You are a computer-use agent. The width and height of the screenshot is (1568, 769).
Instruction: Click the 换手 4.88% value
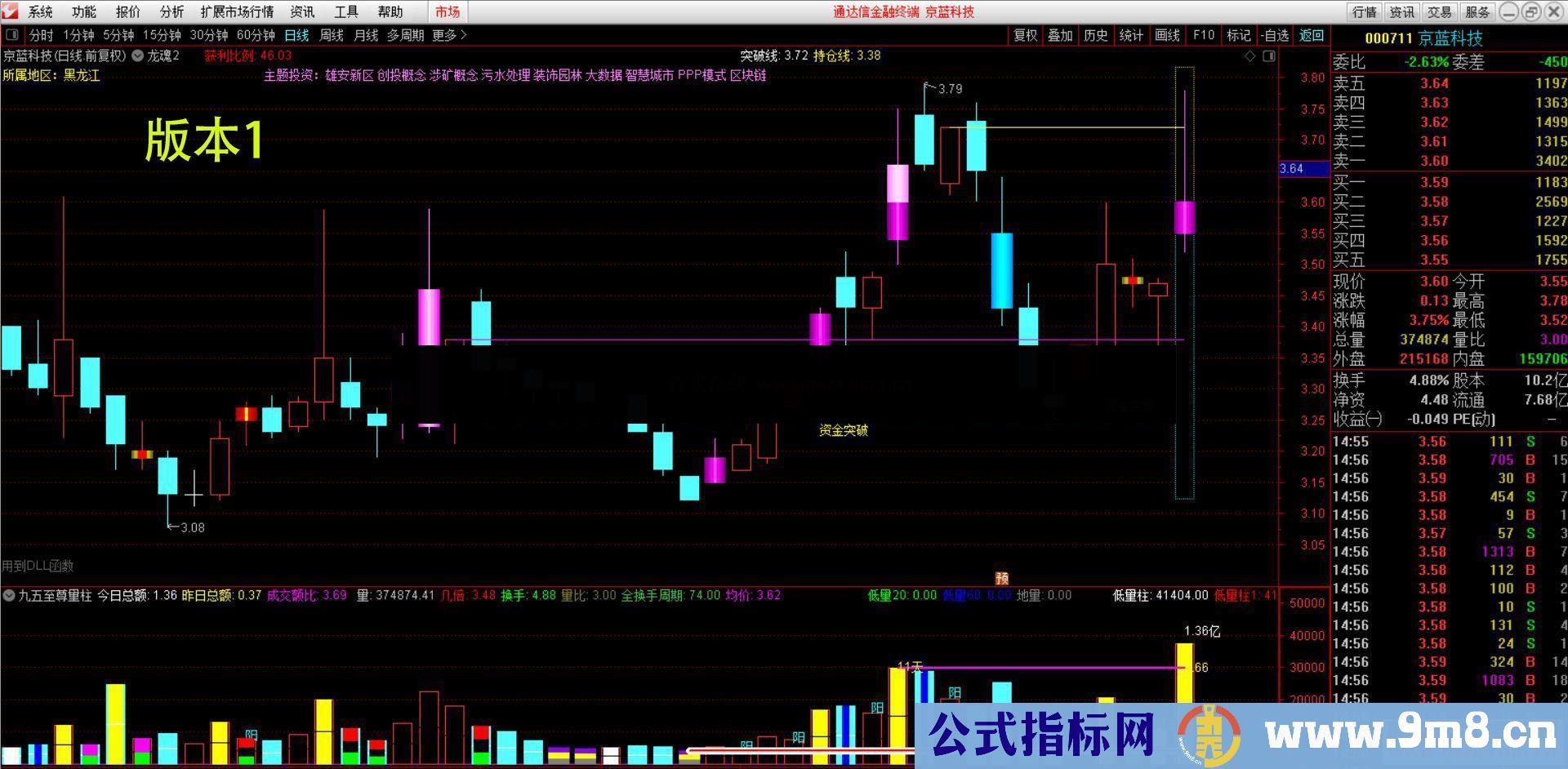(x=1429, y=380)
